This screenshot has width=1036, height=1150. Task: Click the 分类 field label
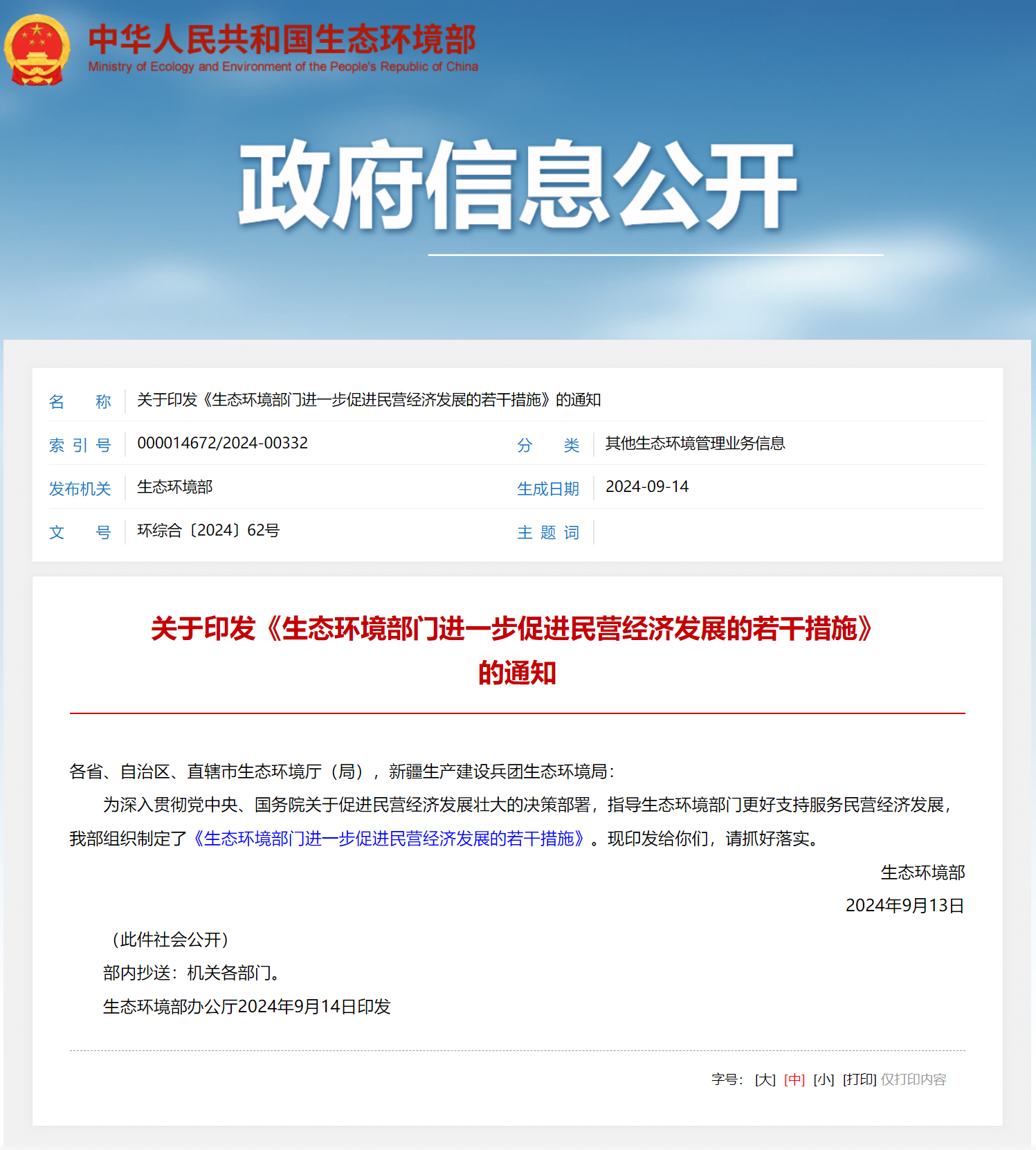coord(548,445)
